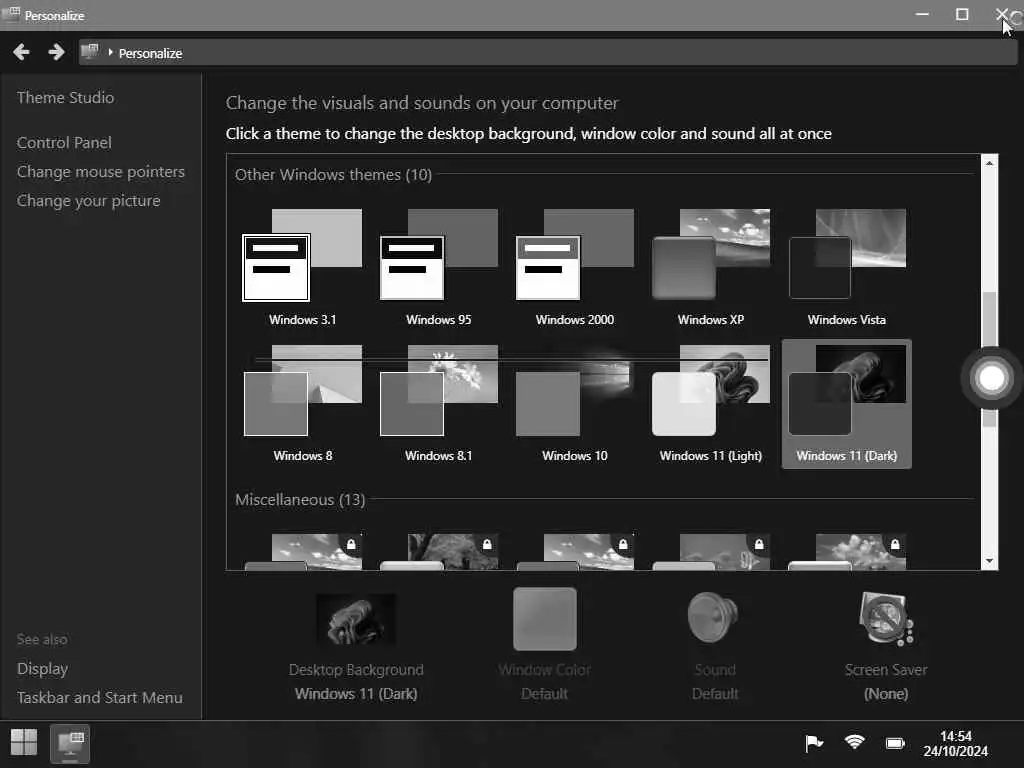Open Window Color swatch setting
The height and width of the screenshot is (768, 1024).
545,619
